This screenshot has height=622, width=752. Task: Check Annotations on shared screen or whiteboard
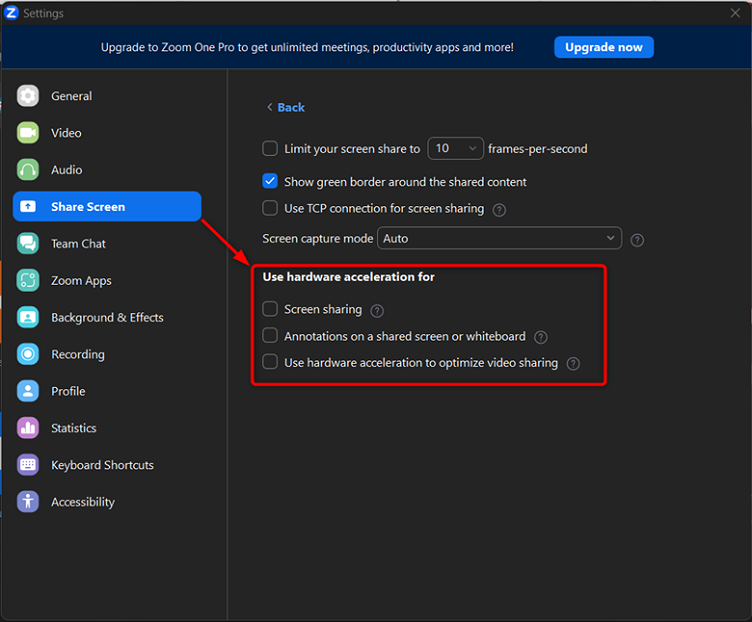(270, 335)
